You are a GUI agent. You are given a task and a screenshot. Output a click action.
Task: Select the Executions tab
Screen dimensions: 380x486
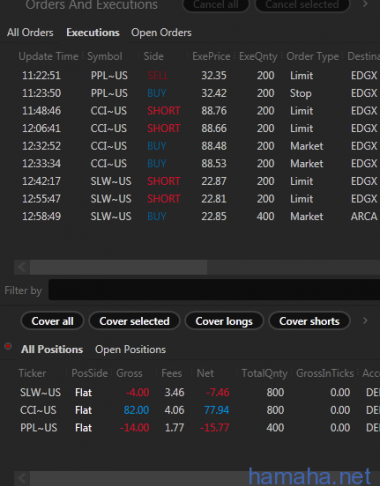[x=93, y=33]
